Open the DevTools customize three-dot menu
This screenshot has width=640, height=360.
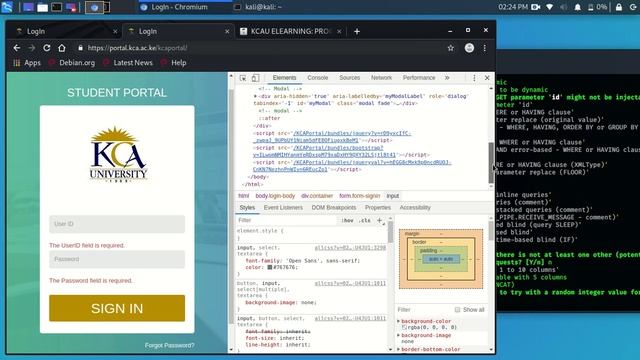click(474, 78)
